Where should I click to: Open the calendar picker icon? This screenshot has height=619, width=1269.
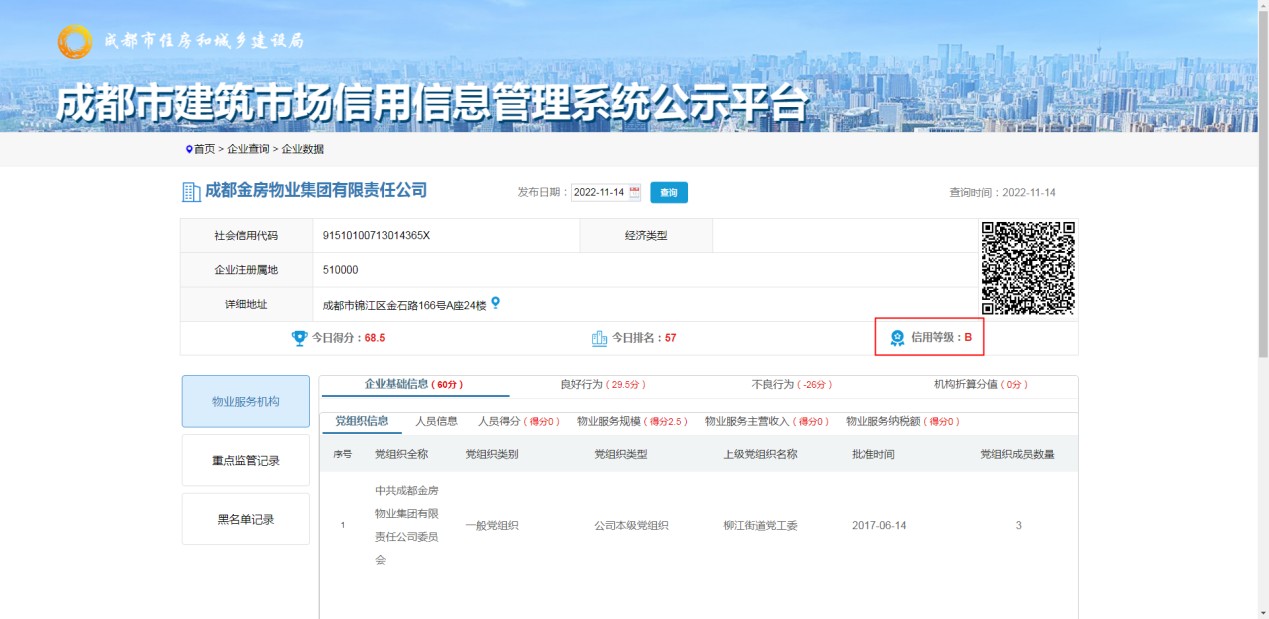[x=634, y=192]
